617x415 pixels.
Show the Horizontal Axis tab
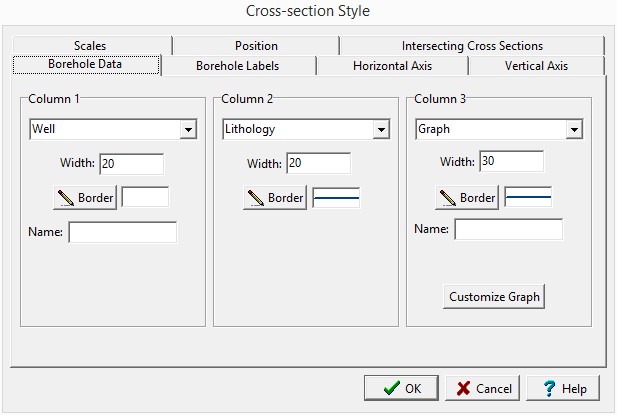coord(393,66)
